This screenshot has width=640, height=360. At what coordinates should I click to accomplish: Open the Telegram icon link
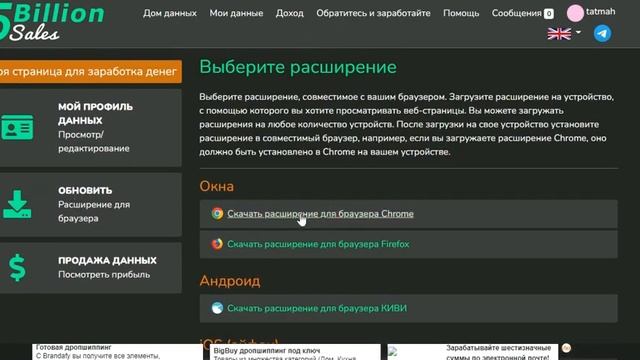(602, 33)
